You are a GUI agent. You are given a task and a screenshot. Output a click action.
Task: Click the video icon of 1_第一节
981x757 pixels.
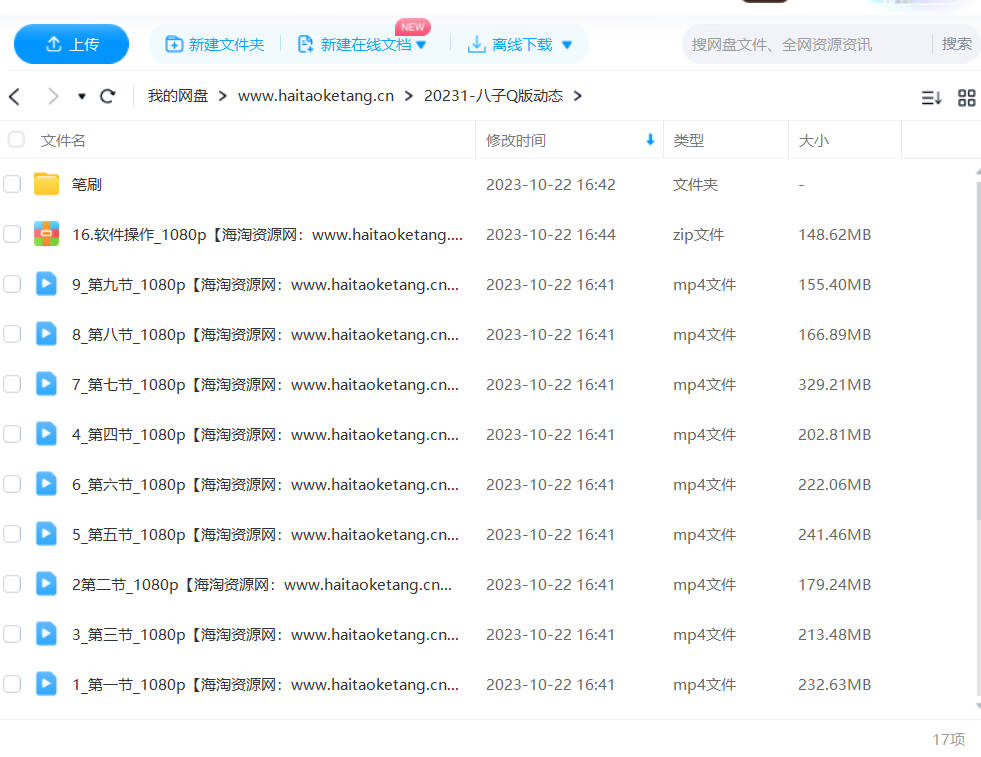46,684
